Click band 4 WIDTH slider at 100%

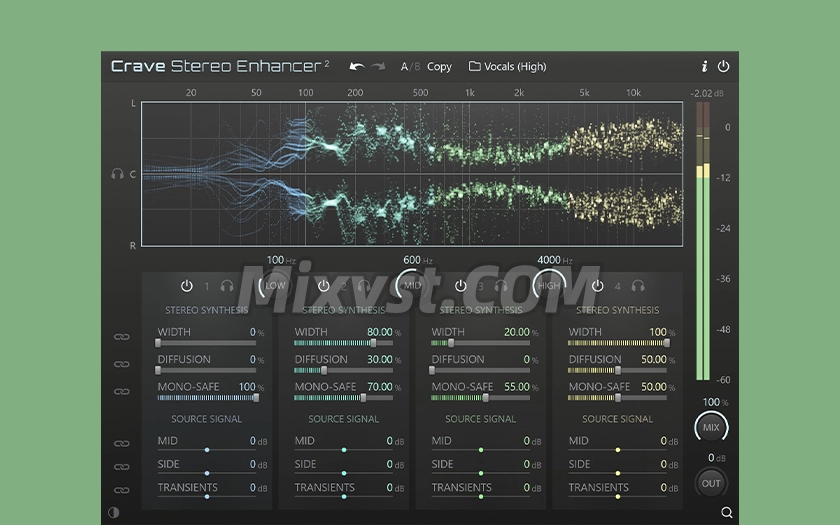pos(618,343)
